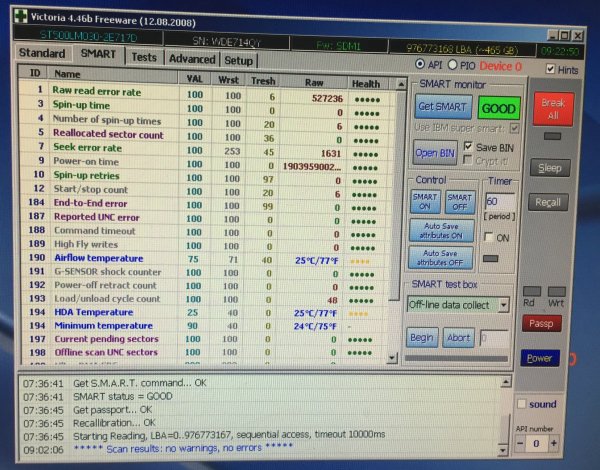Turn Auto Save attributes ON
600x470 pixels.
[x=441, y=231]
